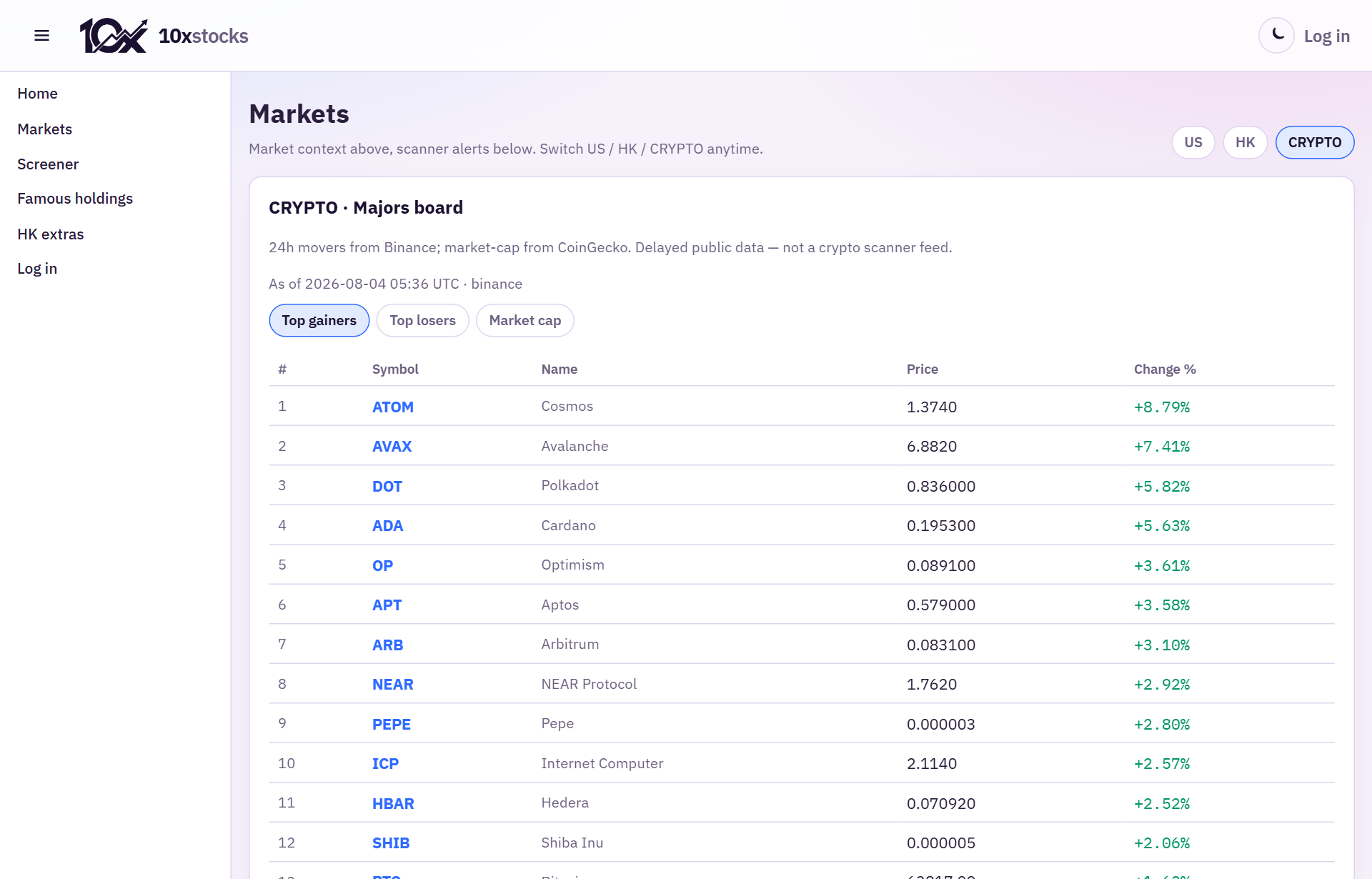The width and height of the screenshot is (1372, 879).
Task: Open the APT symbol link
Action: (387, 605)
